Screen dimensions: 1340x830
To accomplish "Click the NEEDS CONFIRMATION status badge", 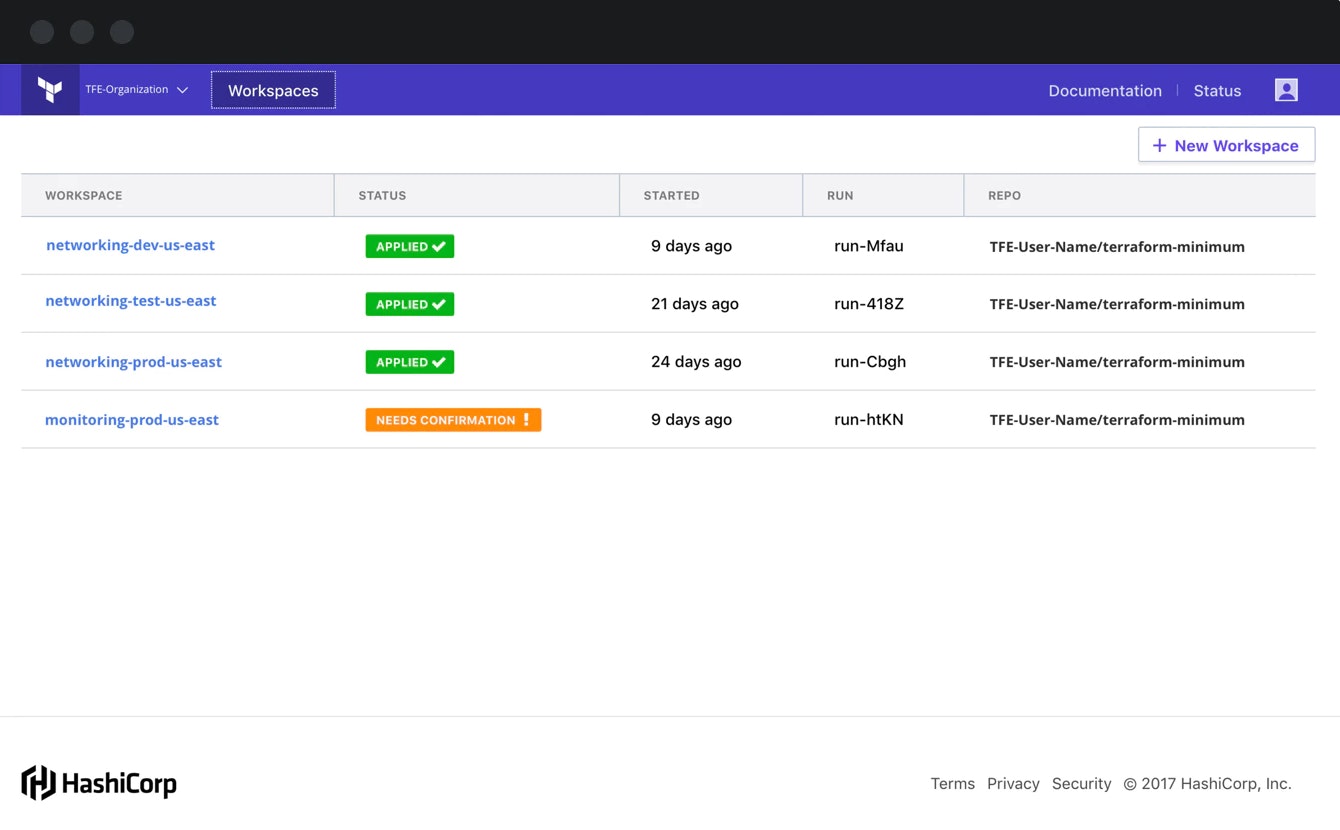I will click(x=453, y=420).
